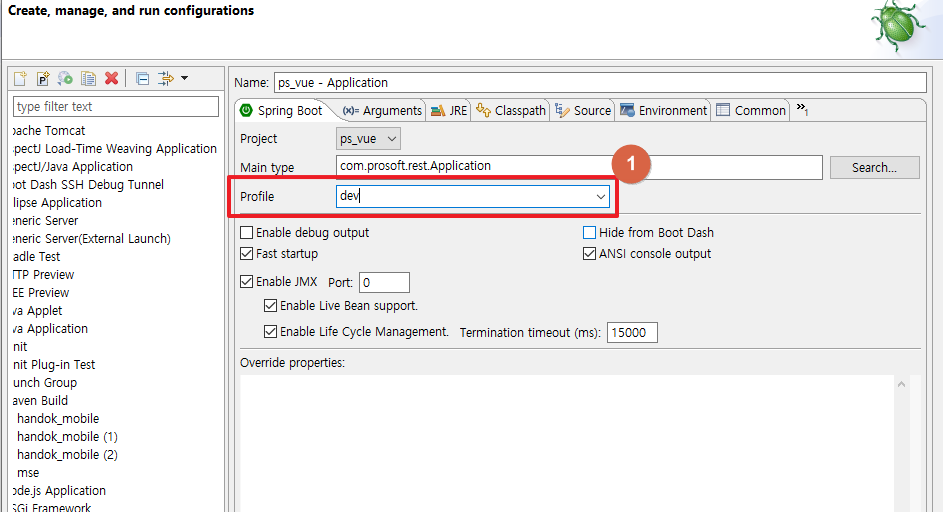Toggle the Enable JMX checkbox
Viewport: 943px width, 512px height.
(247, 282)
